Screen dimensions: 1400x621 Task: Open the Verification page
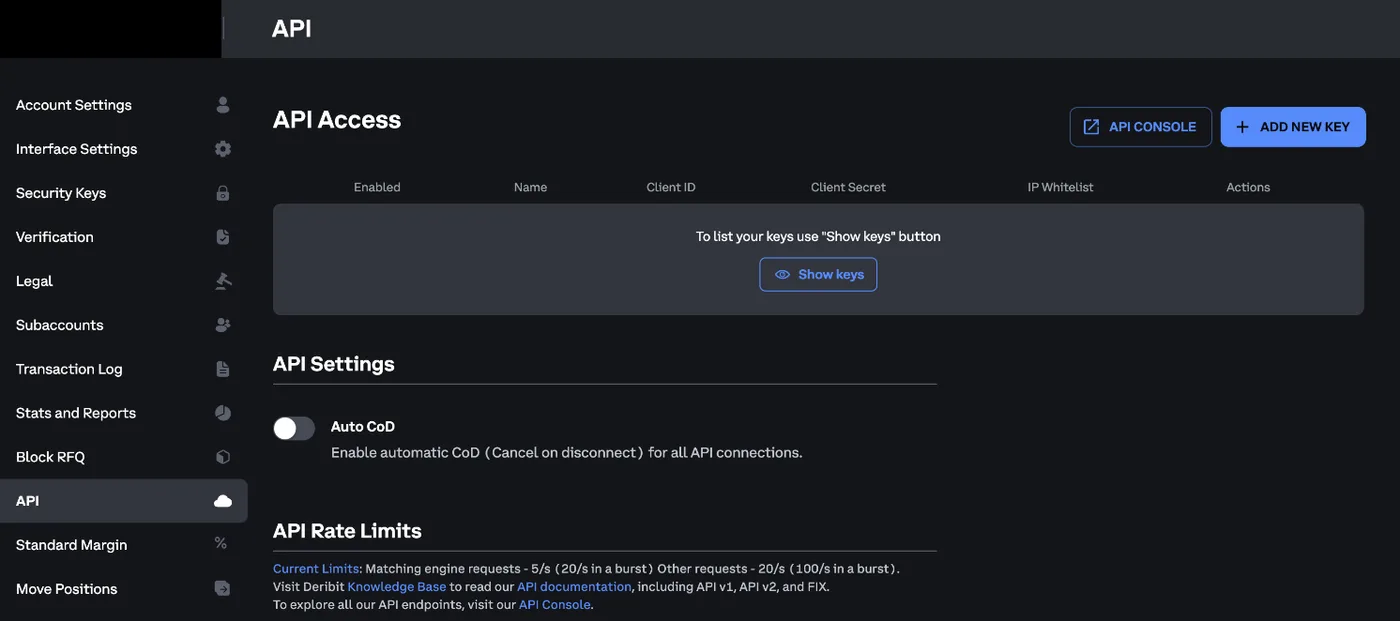point(124,237)
